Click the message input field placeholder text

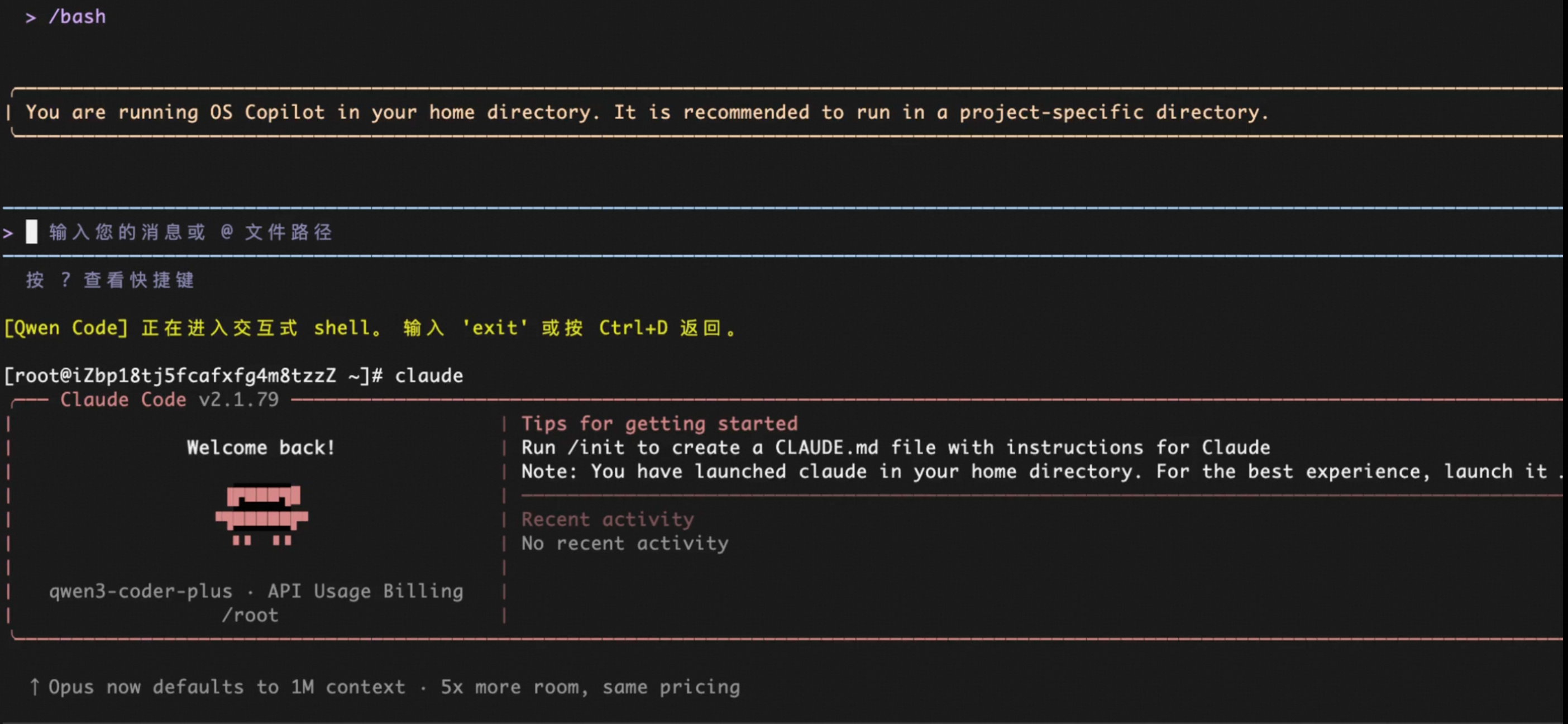click(190, 232)
